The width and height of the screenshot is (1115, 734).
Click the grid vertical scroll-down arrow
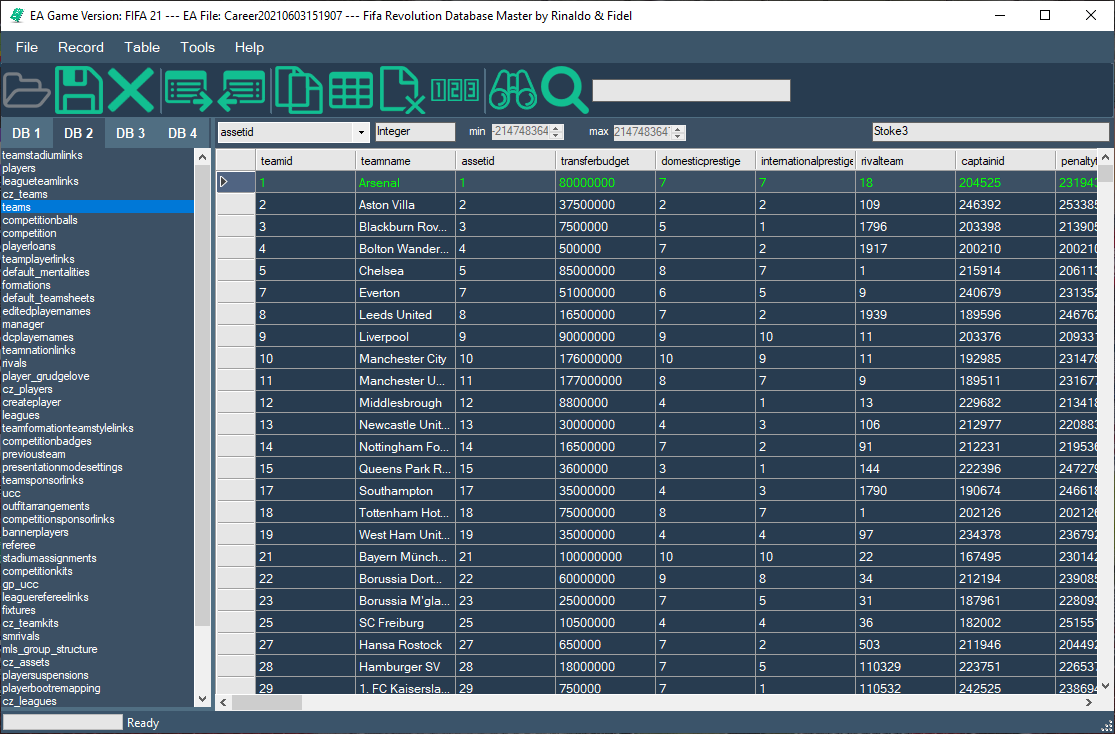[x=1105, y=686]
